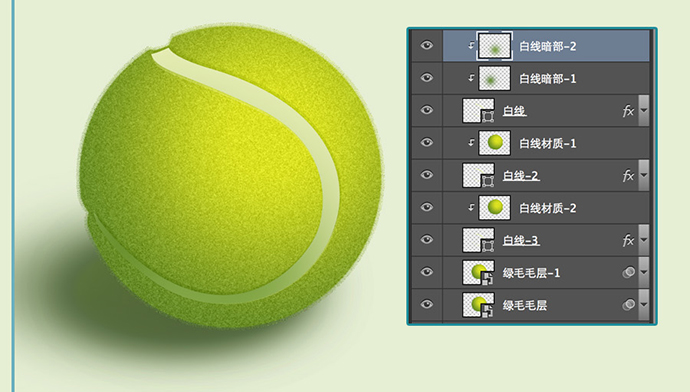Toggle visibility of 白线 layer

coord(426,110)
